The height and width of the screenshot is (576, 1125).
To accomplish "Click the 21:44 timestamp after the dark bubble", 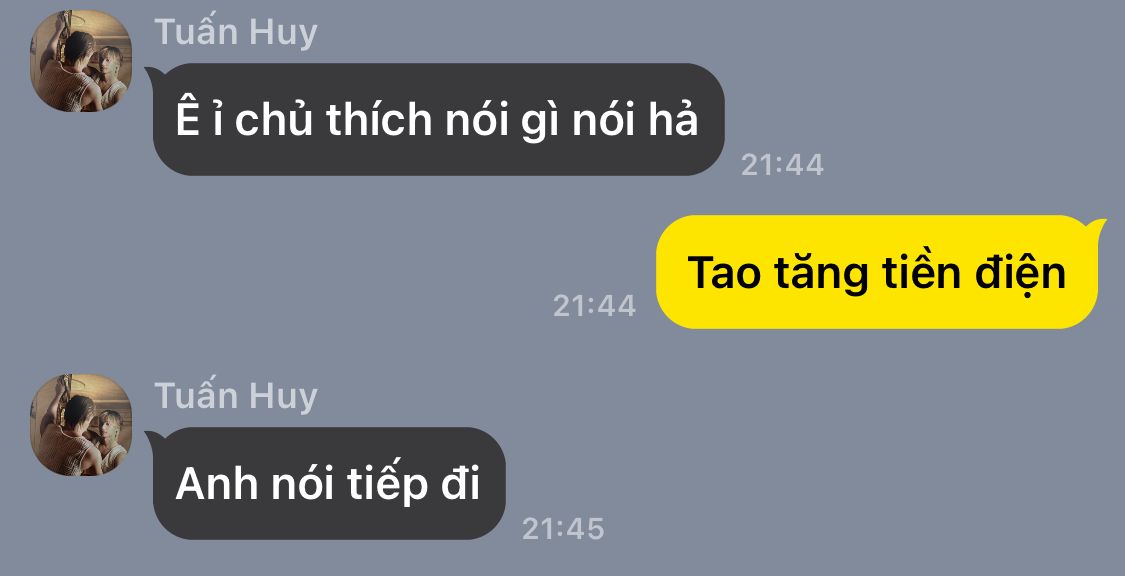I will tap(782, 165).
